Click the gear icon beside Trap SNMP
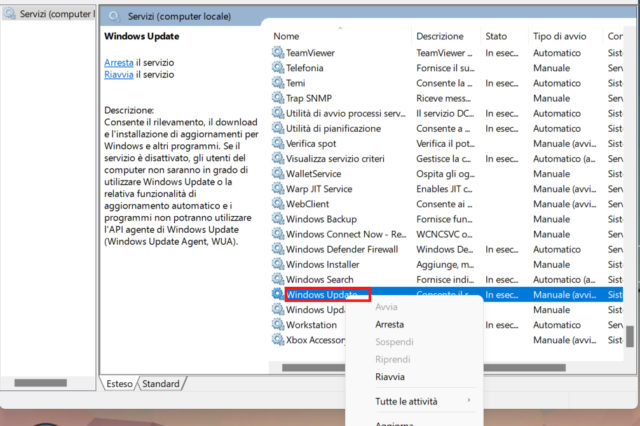The height and width of the screenshot is (426, 640). pyautogui.click(x=278, y=98)
